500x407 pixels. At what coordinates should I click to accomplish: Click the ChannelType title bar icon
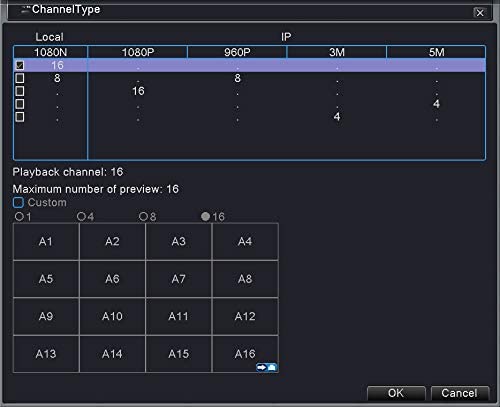[x=25, y=10]
